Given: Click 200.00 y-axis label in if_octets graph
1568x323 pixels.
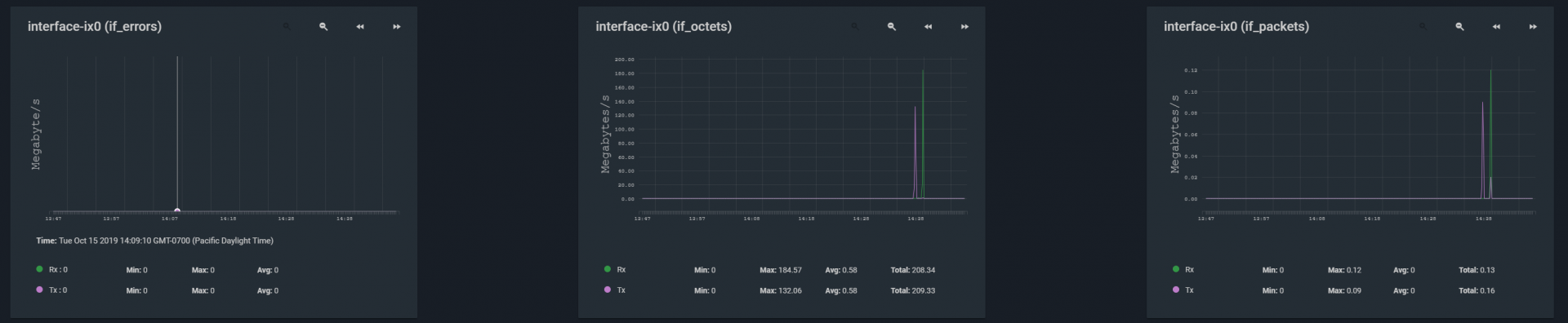Looking at the screenshot, I should [625, 60].
